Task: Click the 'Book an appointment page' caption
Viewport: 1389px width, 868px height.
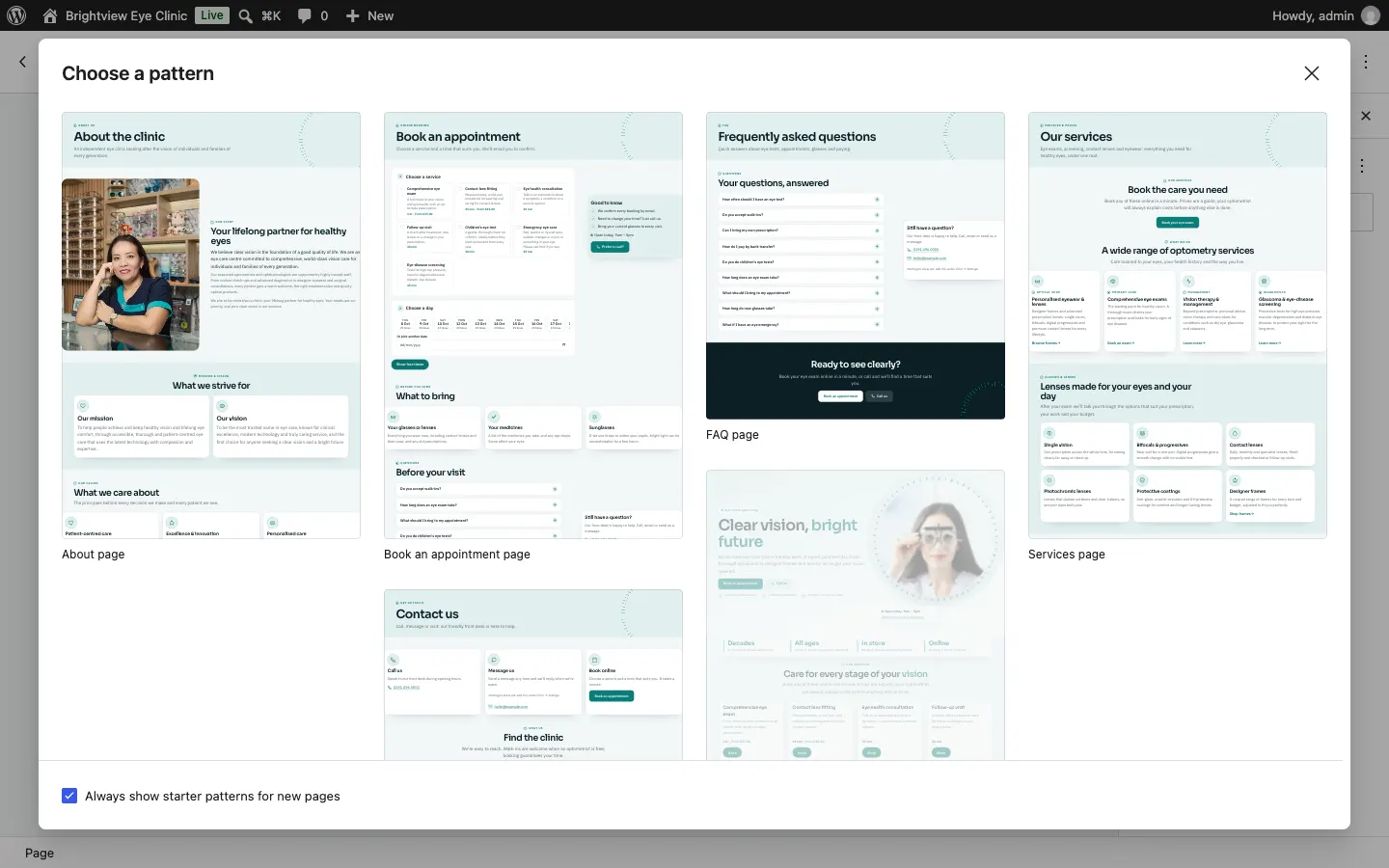Action: click(x=457, y=555)
